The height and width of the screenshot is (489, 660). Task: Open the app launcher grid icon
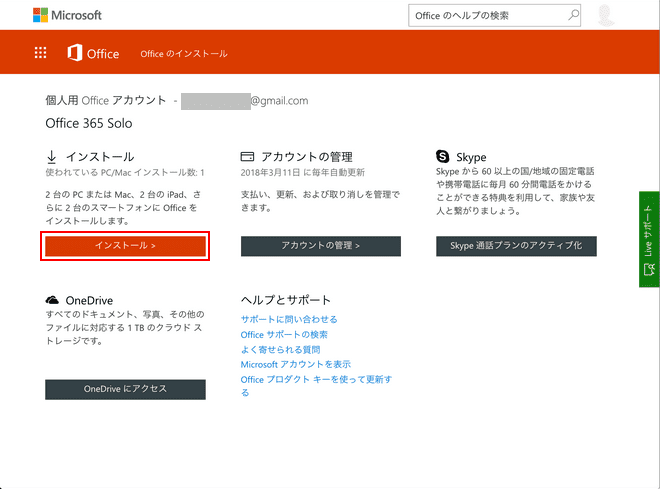(x=40, y=53)
